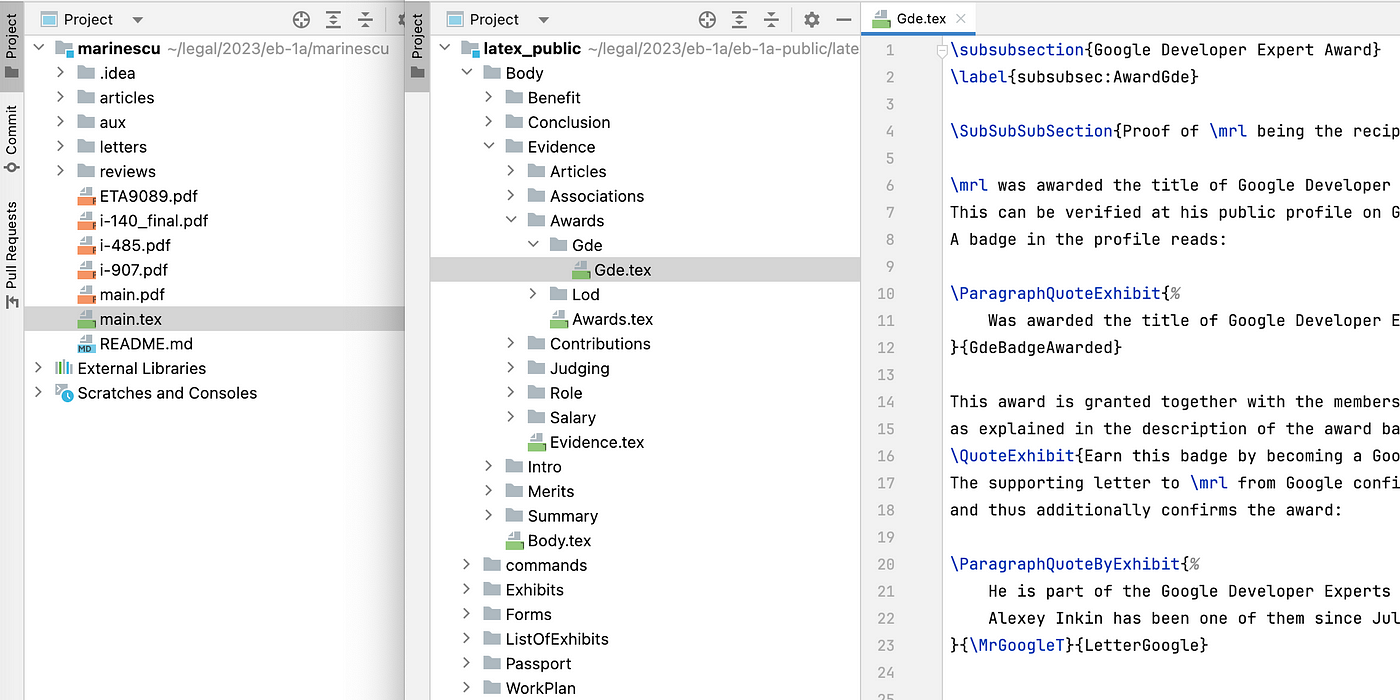The width and height of the screenshot is (1400, 700).
Task: Open Project view dropdown in marinescu panel
Action: tap(137, 20)
